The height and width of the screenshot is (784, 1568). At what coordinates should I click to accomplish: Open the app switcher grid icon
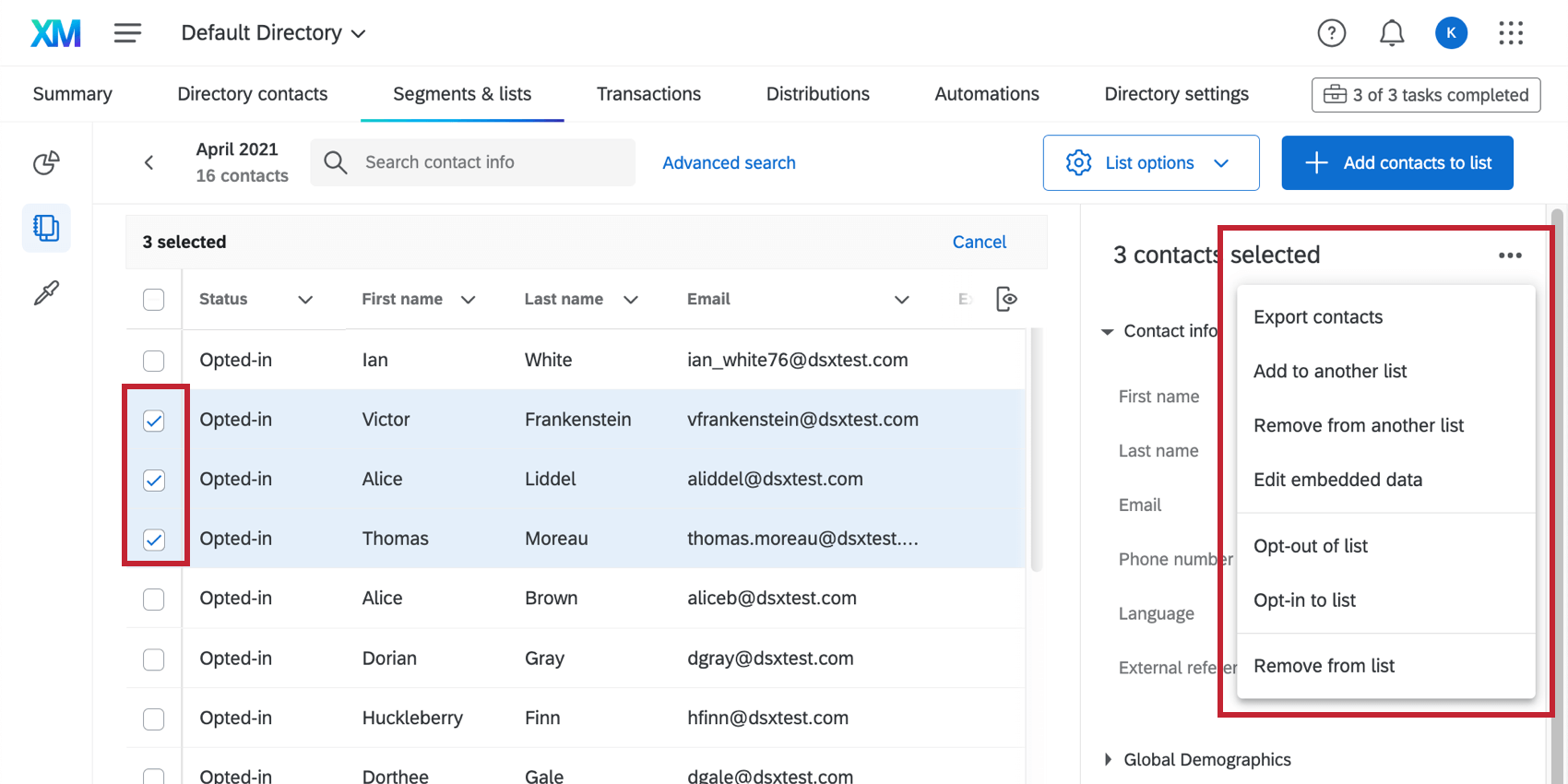pyautogui.click(x=1511, y=33)
